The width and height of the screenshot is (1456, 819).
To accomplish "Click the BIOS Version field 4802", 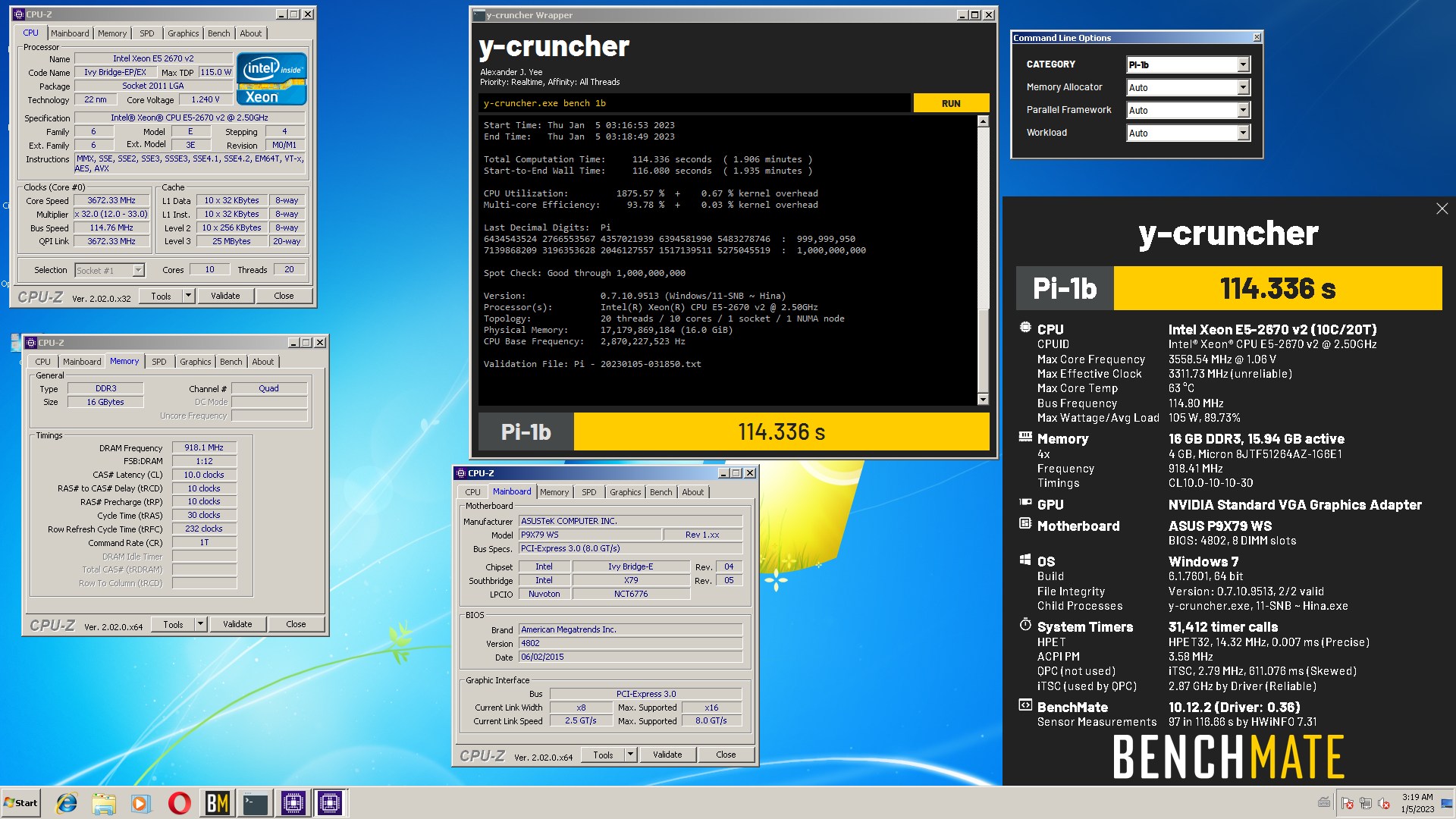I will pos(630,643).
